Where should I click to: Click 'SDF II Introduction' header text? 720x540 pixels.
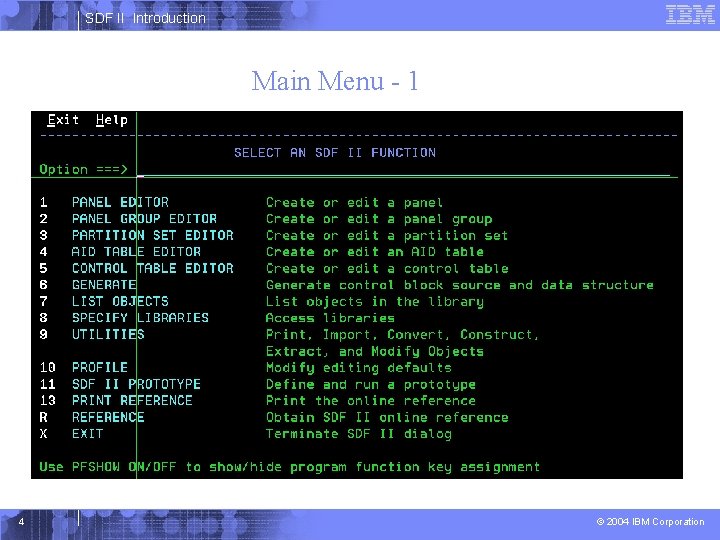pyautogui.click(x=145, y=18)
